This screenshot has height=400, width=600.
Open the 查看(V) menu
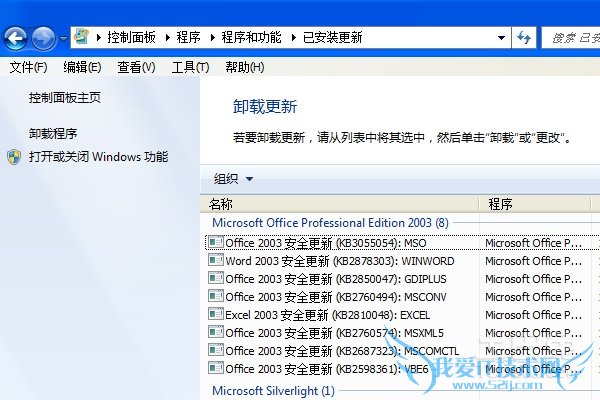pyautogui.click(x=136, y=67)
